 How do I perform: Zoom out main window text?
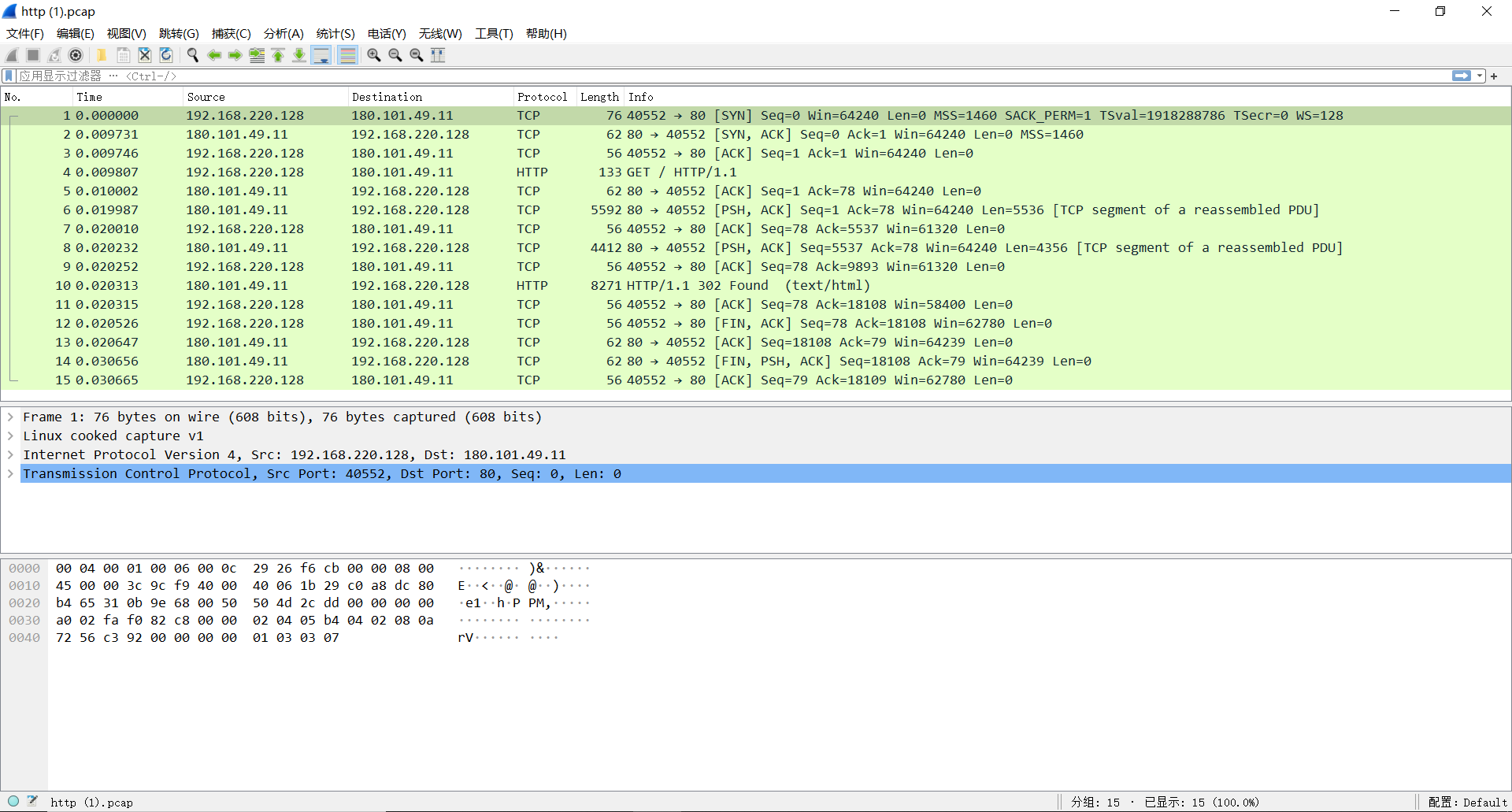click(x=395, y=55)
